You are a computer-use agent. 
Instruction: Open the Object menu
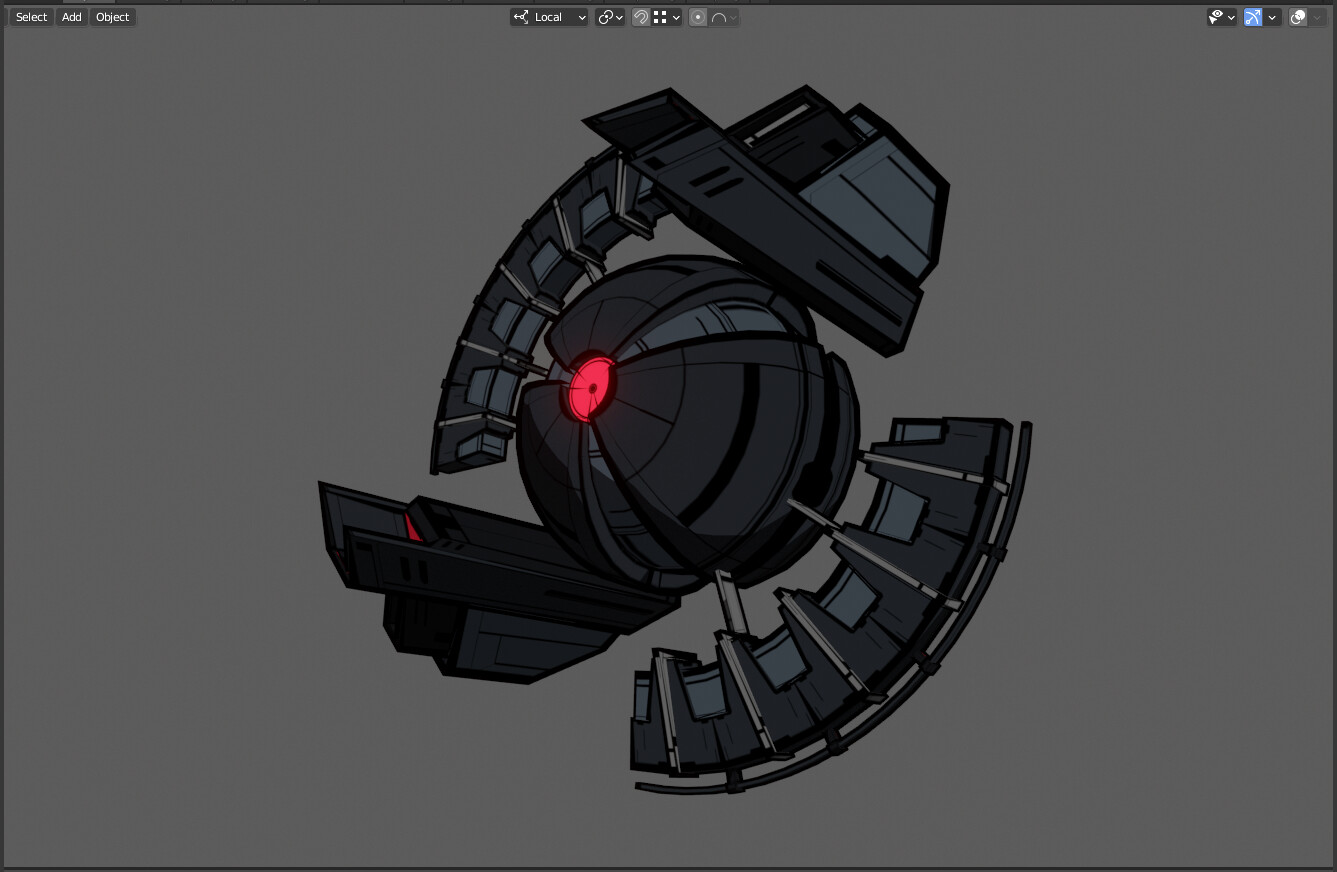pyautogui.click(x=111, y=17)
